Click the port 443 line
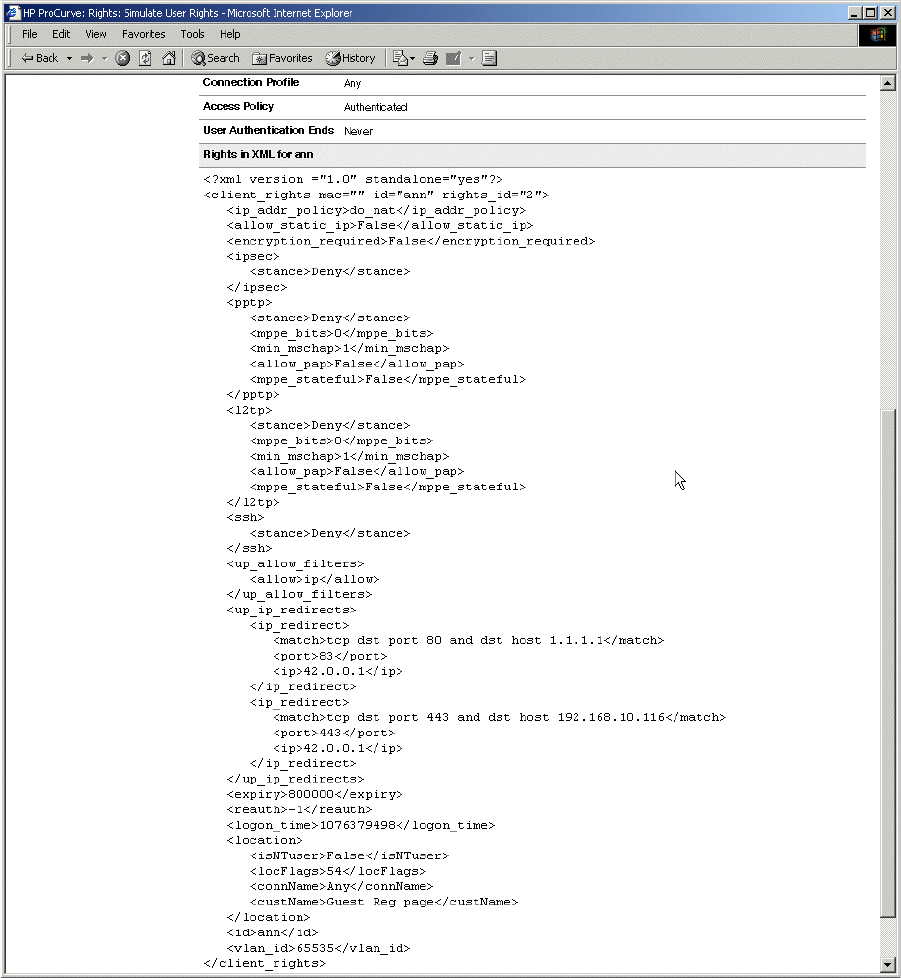This screenshot has width=901, height=978. point(334,733)
